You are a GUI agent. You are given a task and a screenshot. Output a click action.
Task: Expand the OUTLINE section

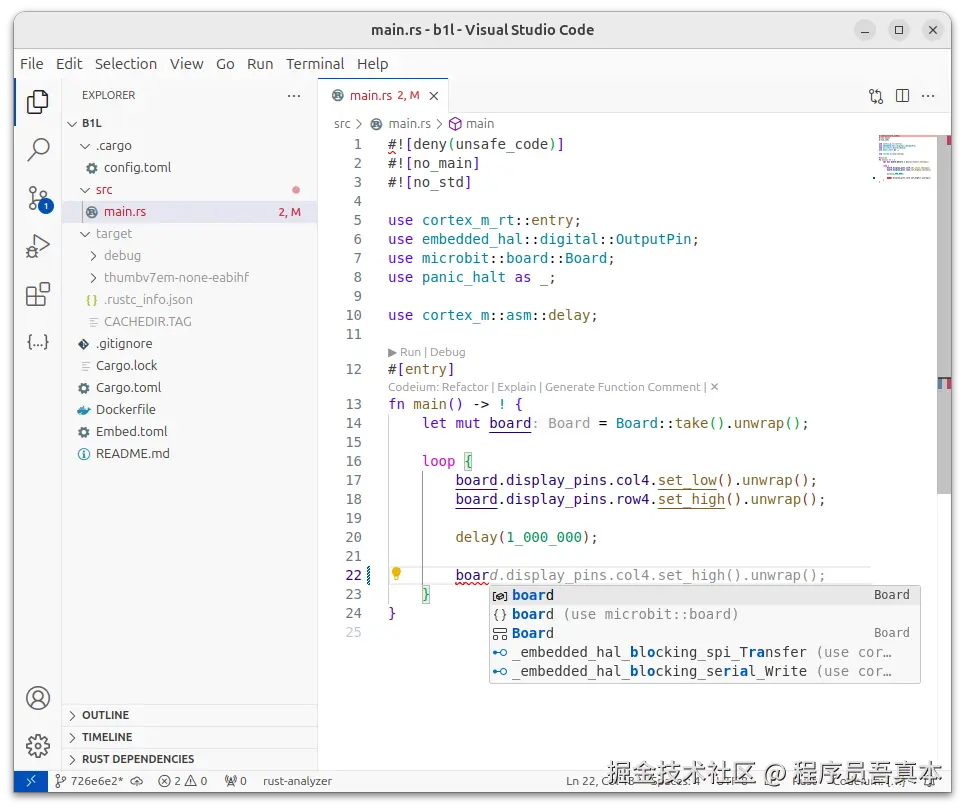190,715
